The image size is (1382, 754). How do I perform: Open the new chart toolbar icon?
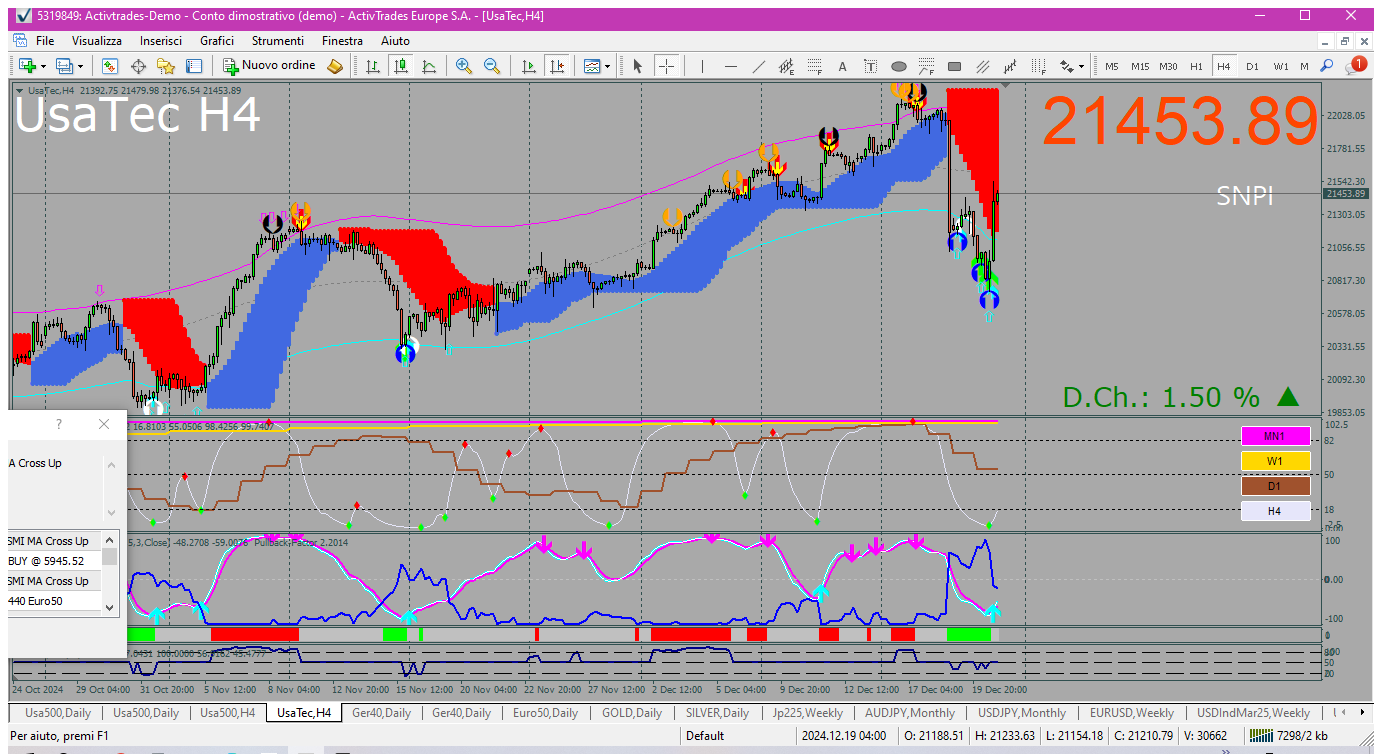(x=26, y=66)
